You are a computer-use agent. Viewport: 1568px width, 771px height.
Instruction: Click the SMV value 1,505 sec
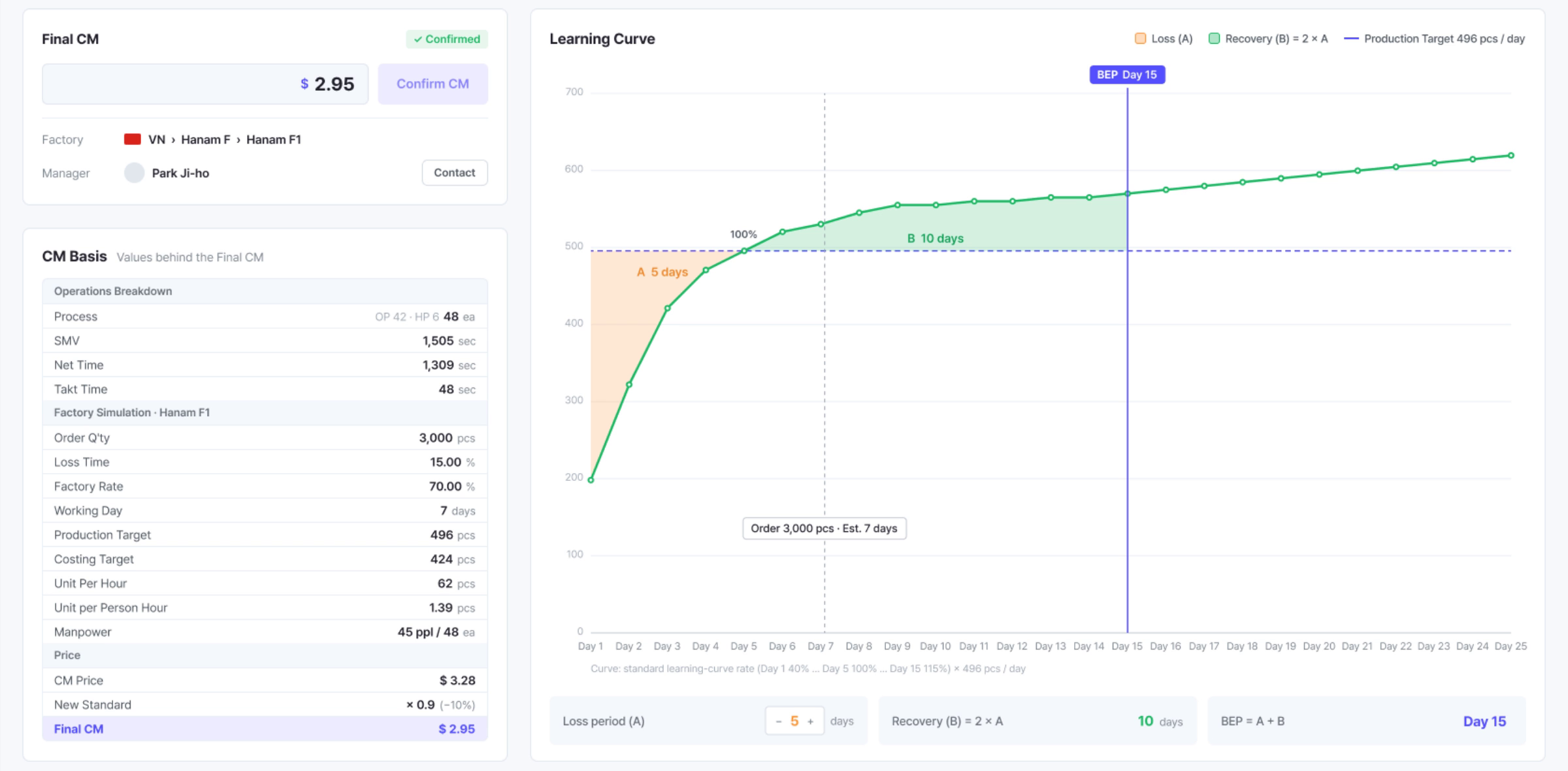(x=449, y=340)
